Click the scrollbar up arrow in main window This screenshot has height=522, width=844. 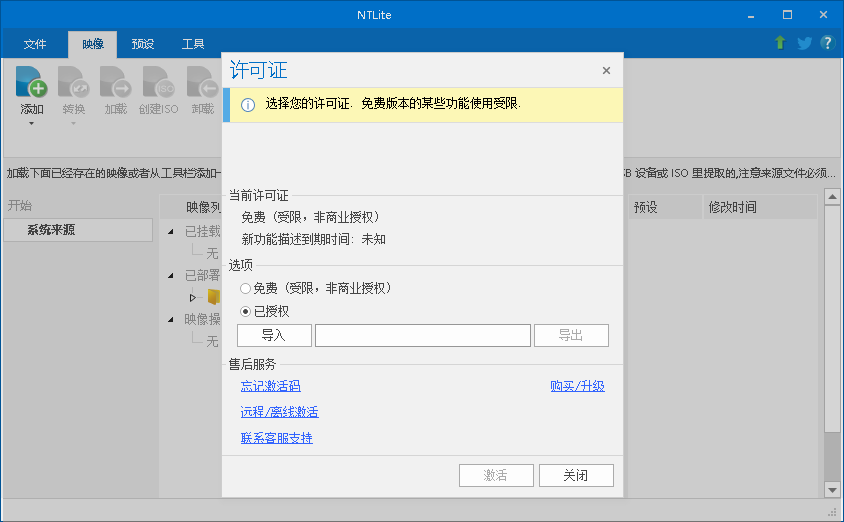coord(832,197)
